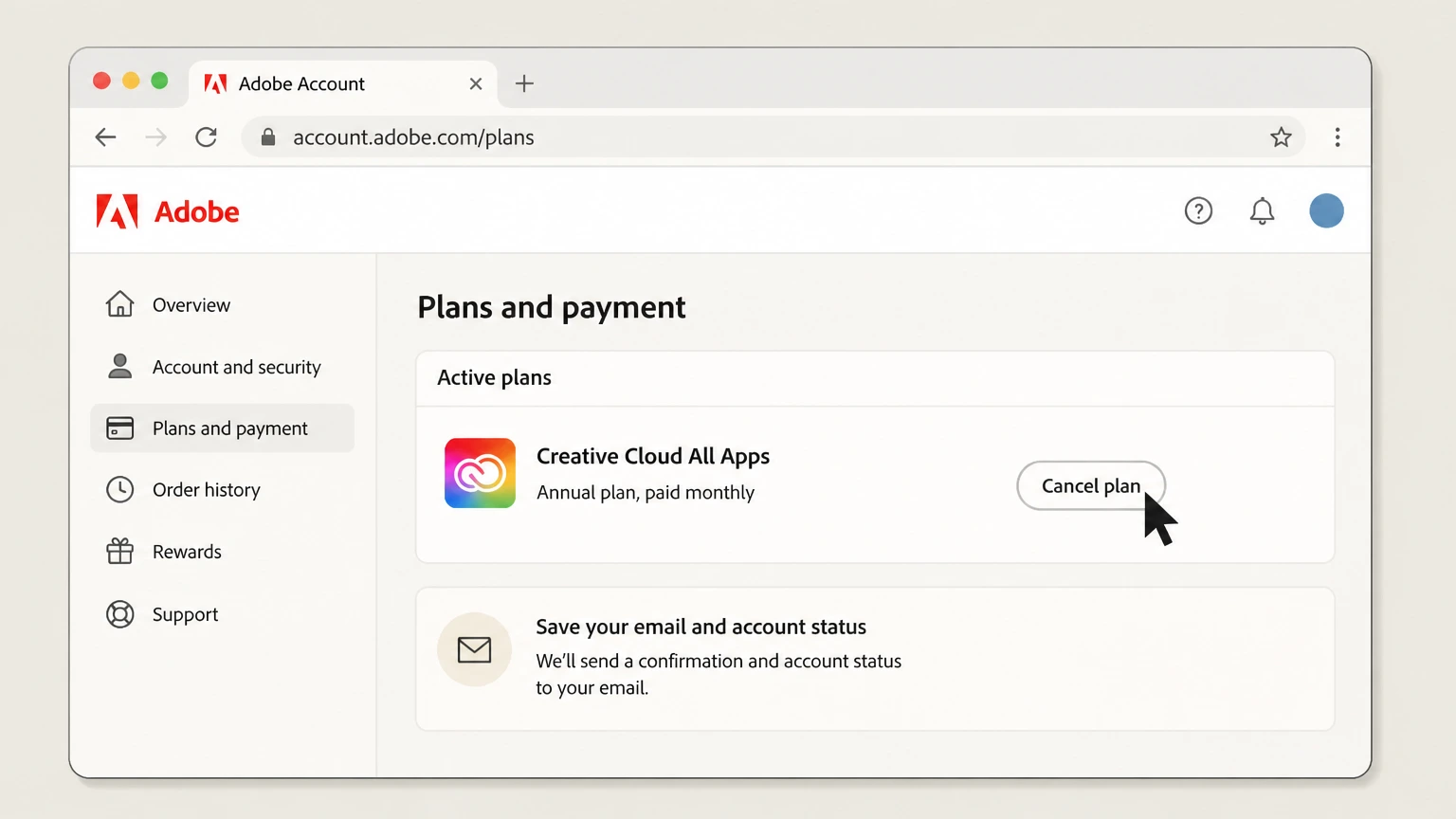Open notifications bell icon

tap(1262, 210)
